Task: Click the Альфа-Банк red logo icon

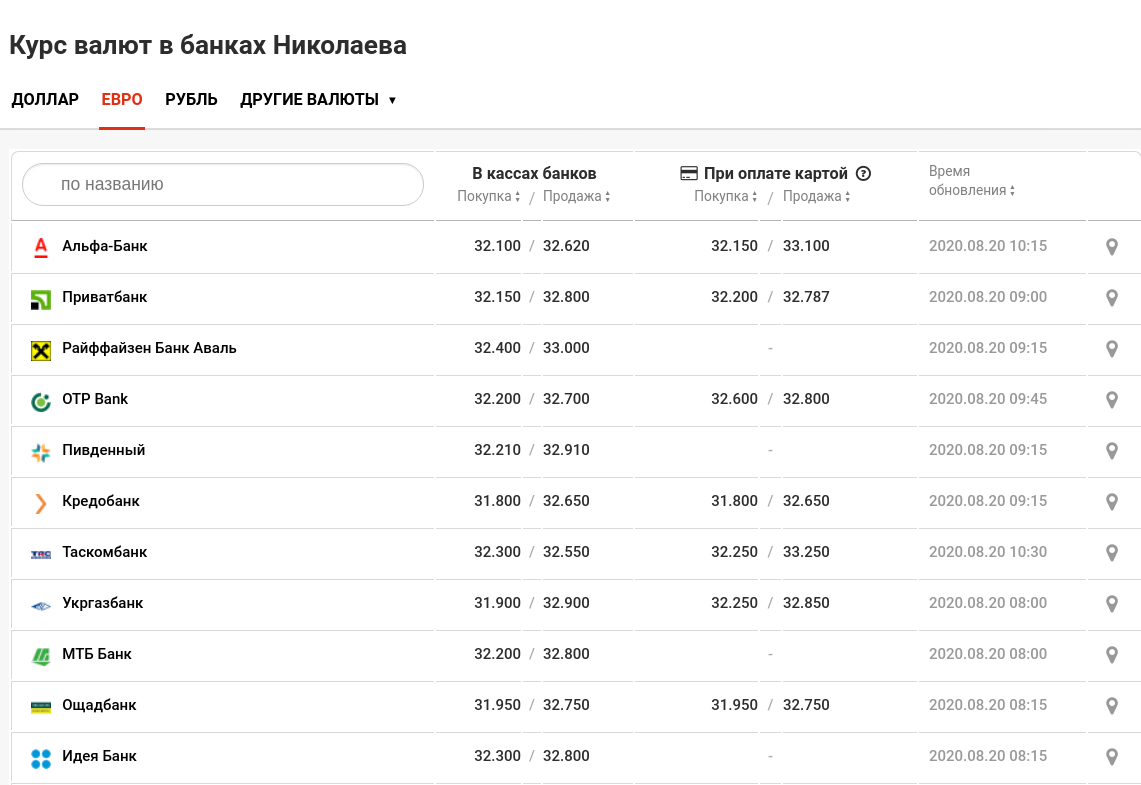Action: click(41, 248)
